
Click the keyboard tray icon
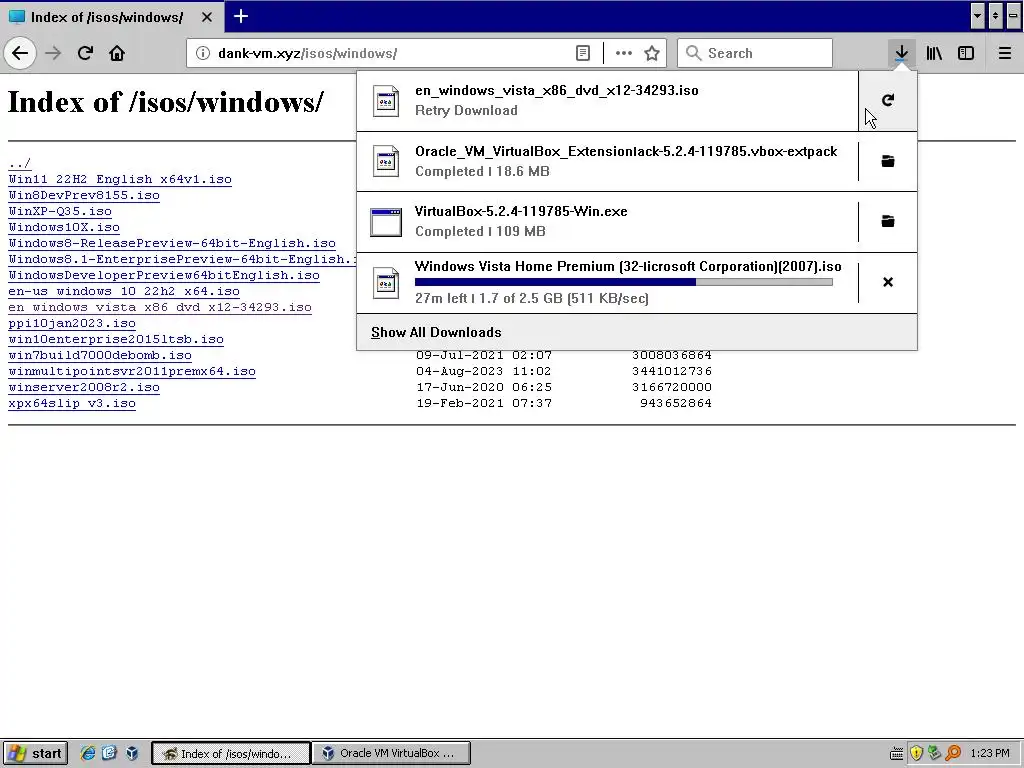click(x=897, y=754)
